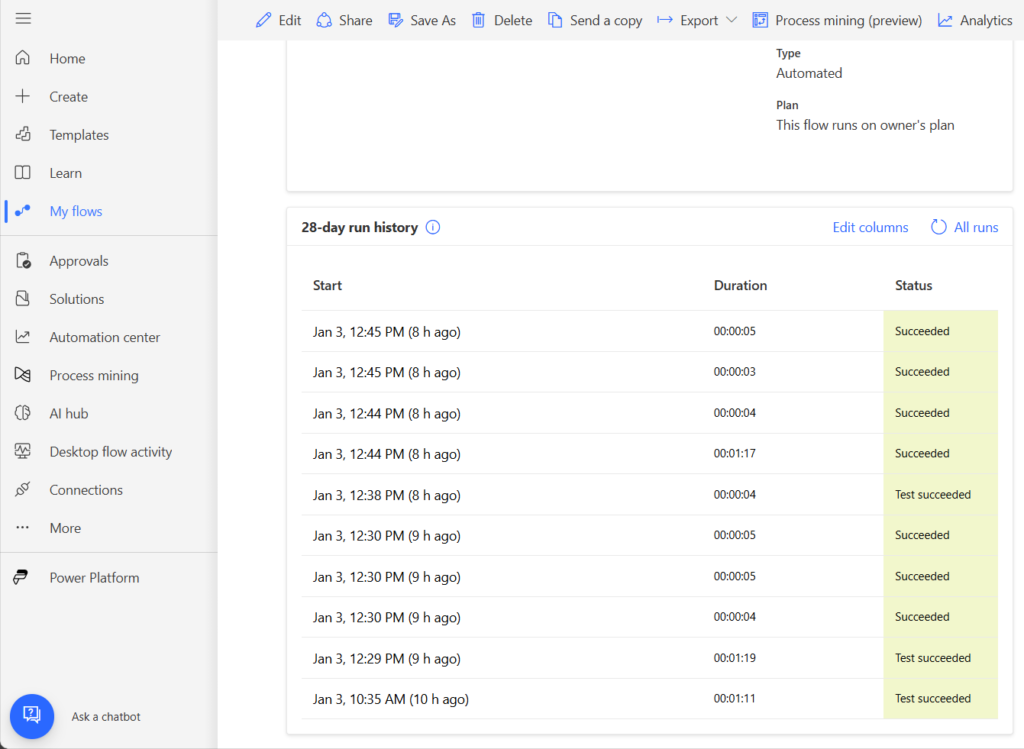Show the 28-day run history info tooltip
1024x749 pixels.
(433, 227)
